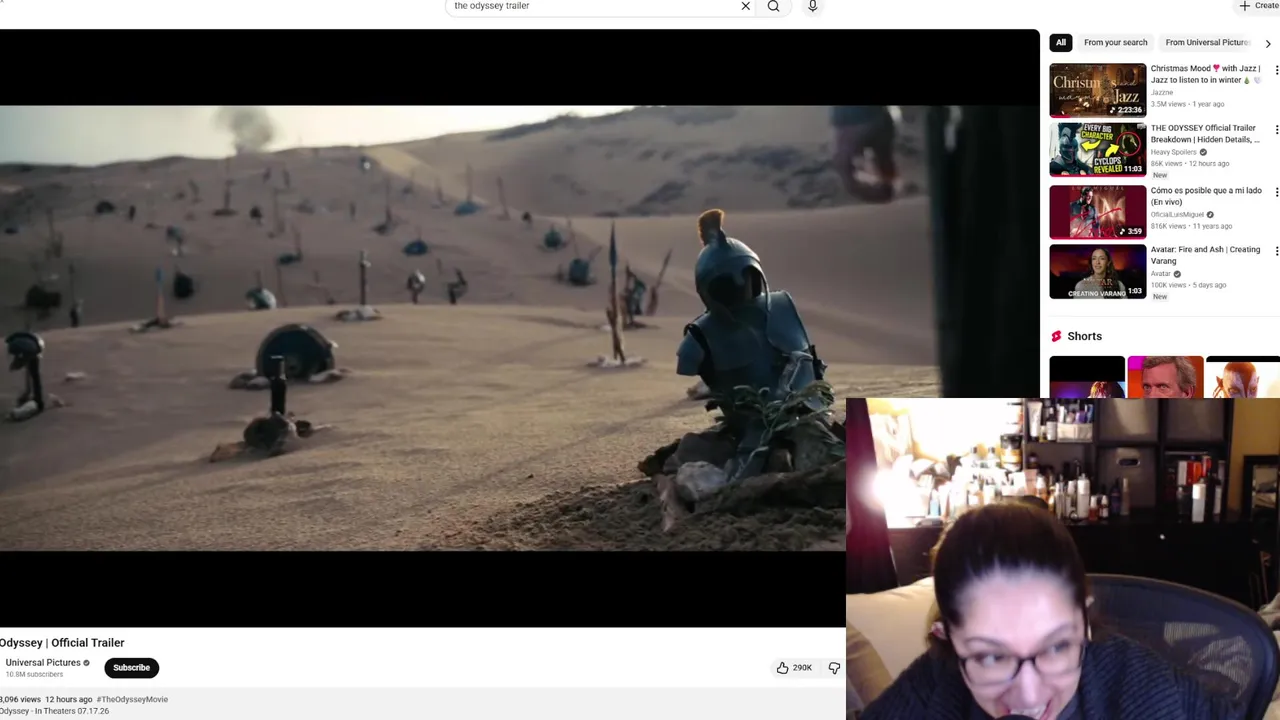This screenshot has height=720, width=1280.
Task: Activate voice search microphone
Action: click(812, 6)
